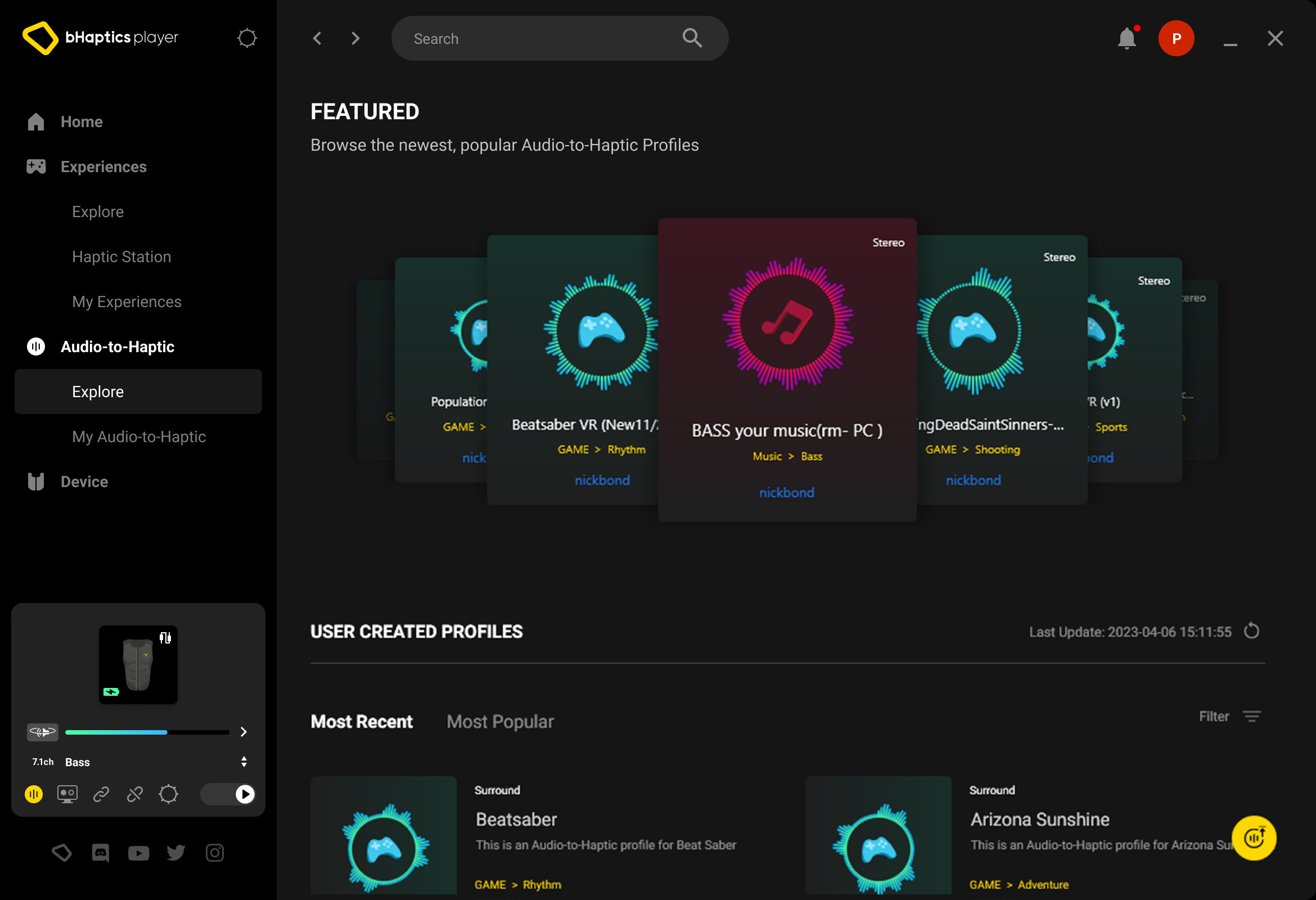Open haptic settings gear in device panel
The height and width of the screenshot is (900, 1316).
pos(168,794)
